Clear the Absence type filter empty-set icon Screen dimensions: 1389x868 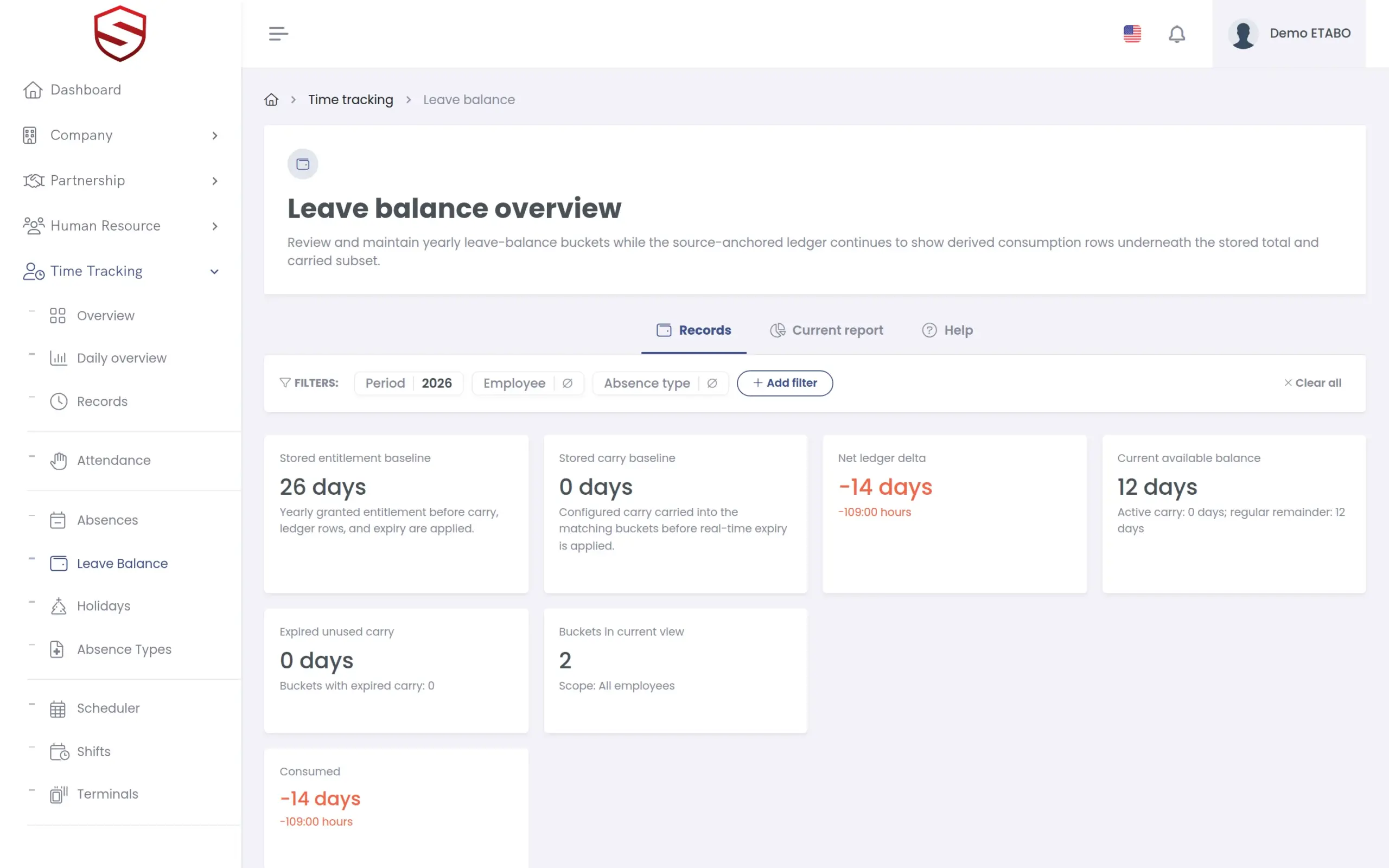(712, 383)
